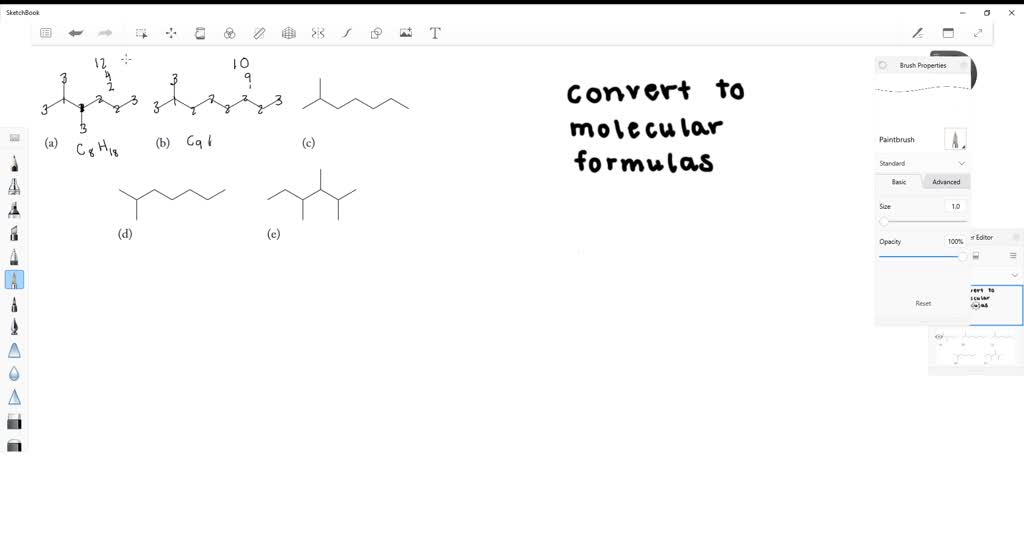This screenshot has height=558, width=1024.
Task: Close the SketchBook window
Action: coord(1012,12)
